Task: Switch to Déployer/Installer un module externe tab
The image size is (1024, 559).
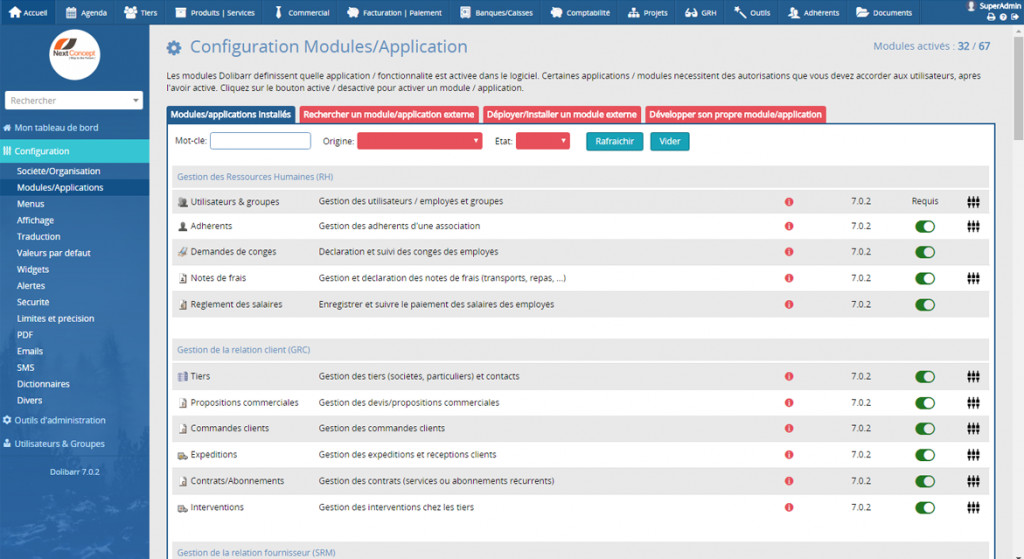Action: point(562,115)
